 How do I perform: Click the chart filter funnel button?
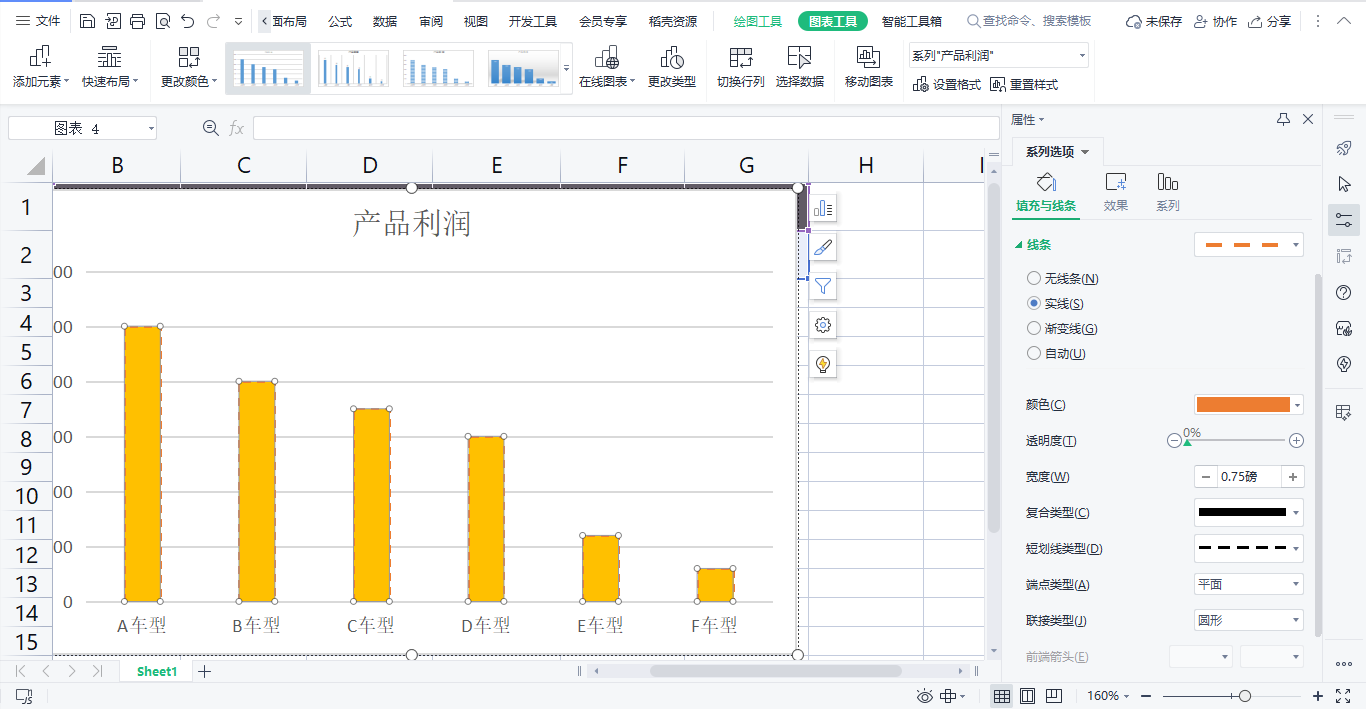(823, 286)
